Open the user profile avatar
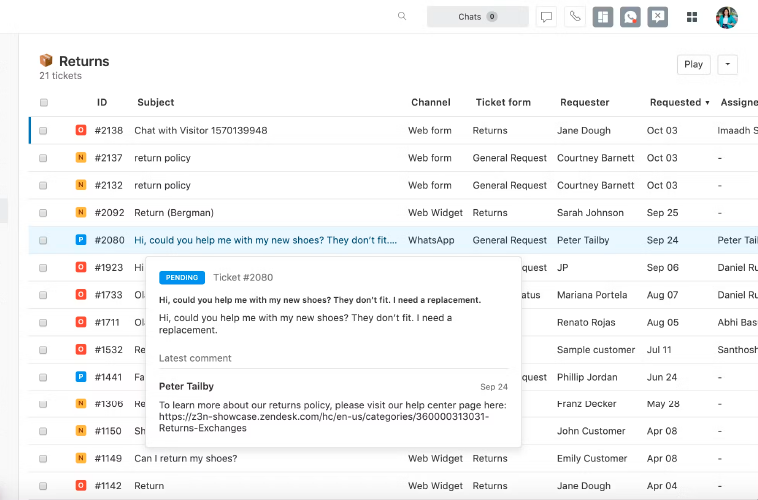Viewport: 758px width, 500px height. 727,17
